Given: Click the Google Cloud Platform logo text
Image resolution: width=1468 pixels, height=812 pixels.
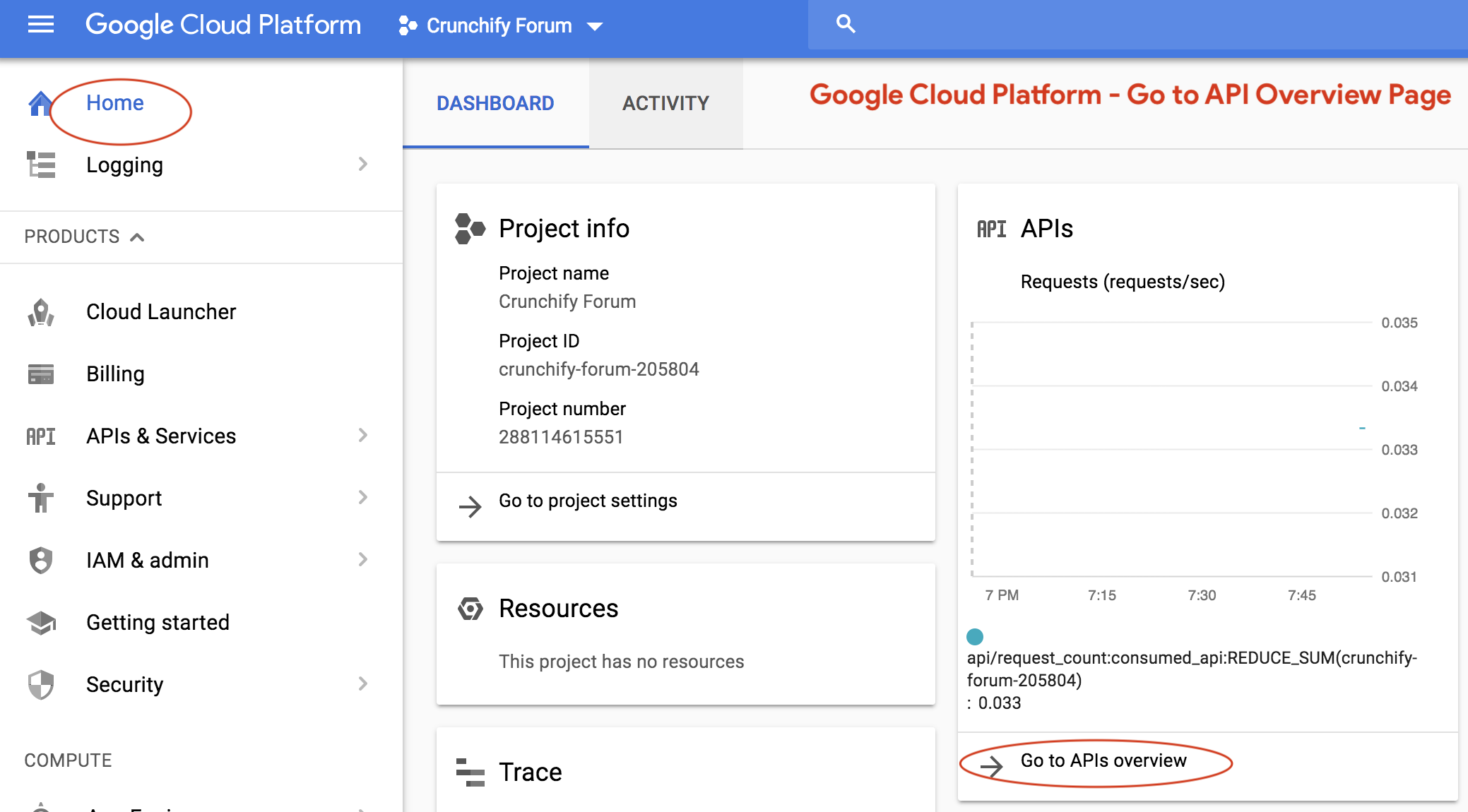Looking at the screenshot, I should coord(223,25).
